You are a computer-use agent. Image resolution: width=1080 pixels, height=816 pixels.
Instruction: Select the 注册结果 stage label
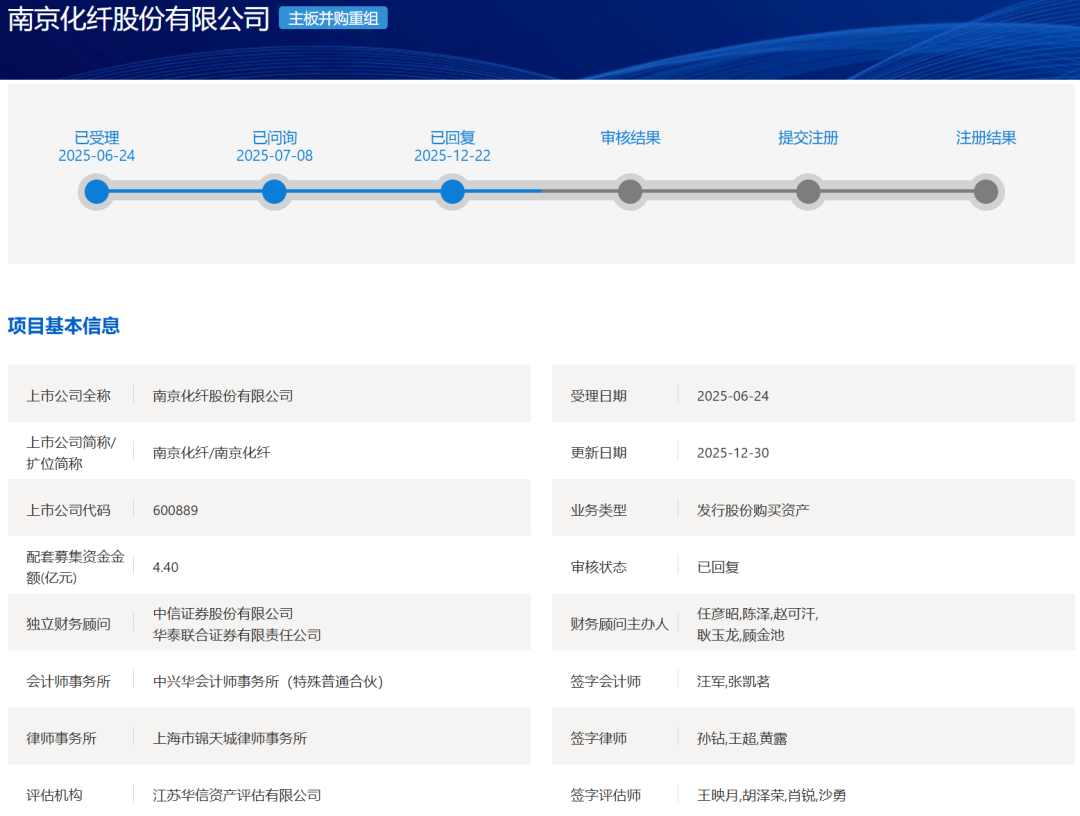coord(986,138)
